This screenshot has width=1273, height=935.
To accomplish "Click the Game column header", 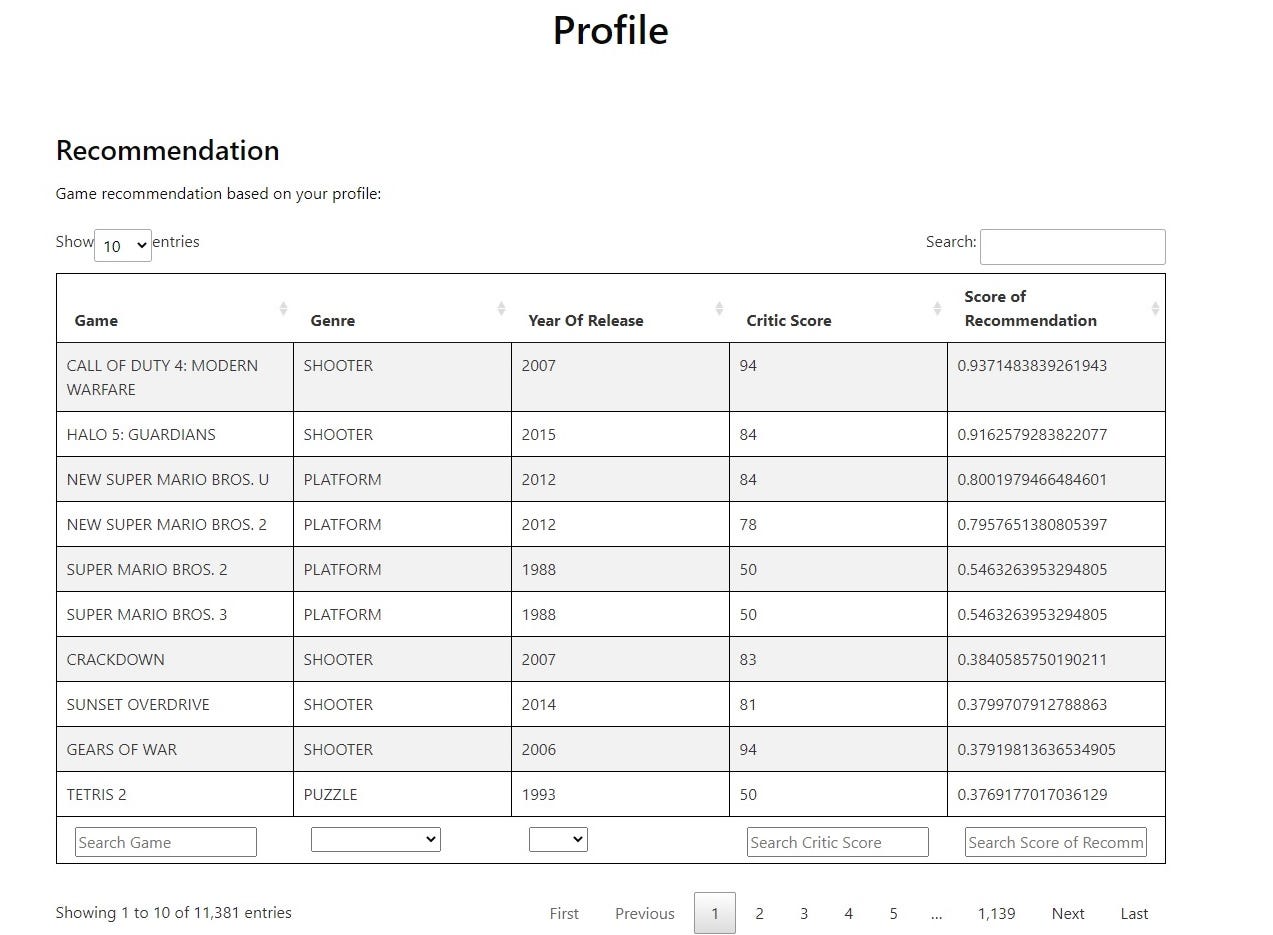I will click(x=175, y=308).
